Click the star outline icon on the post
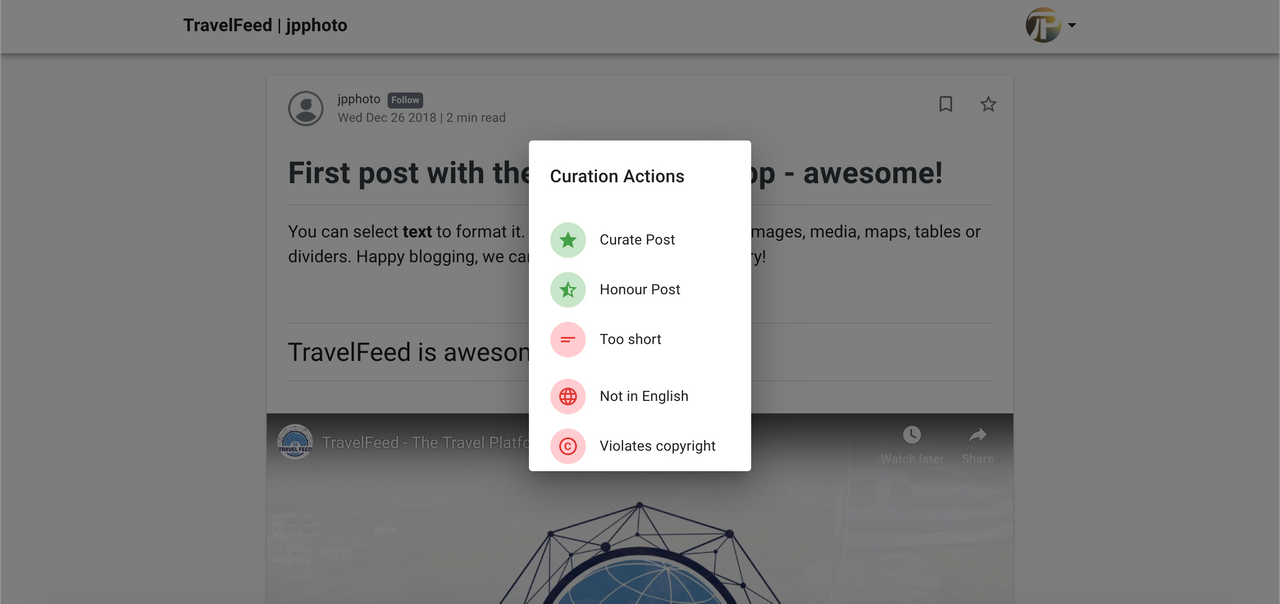 [988, 104]
